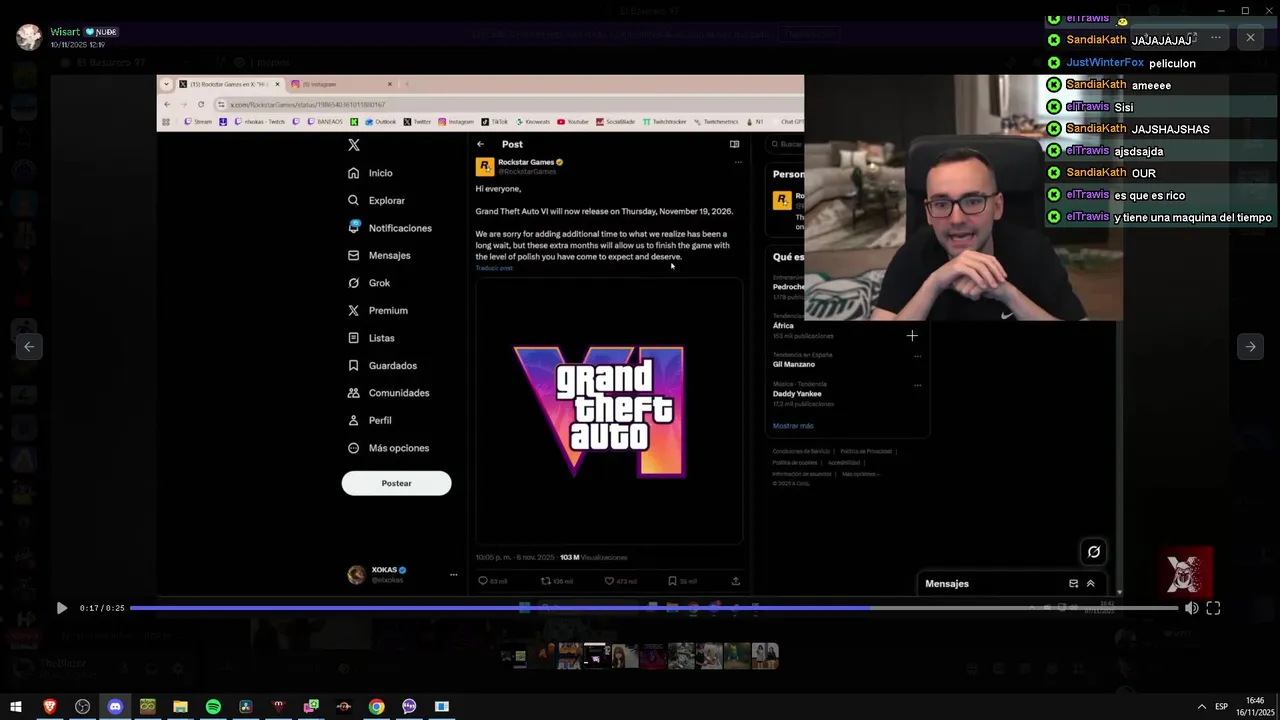The image size is (1280, 720).
Task: Open the three-dots more options menu
Action: [1216, 37]
